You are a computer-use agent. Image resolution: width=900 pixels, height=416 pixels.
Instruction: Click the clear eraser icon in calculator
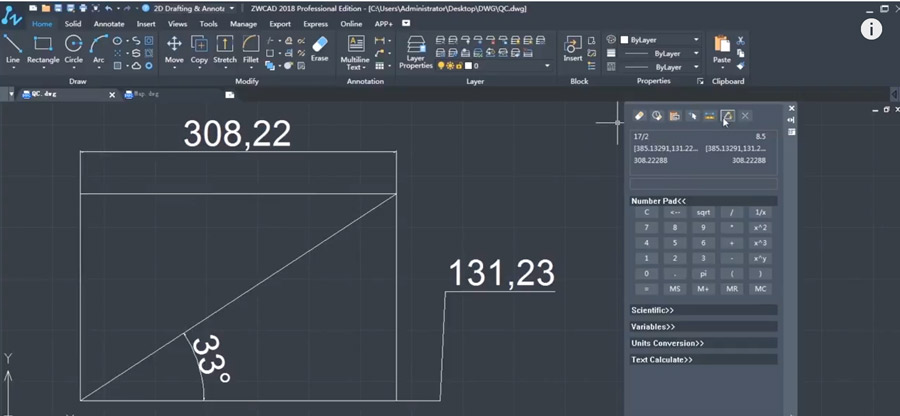[x=639, y=116]
